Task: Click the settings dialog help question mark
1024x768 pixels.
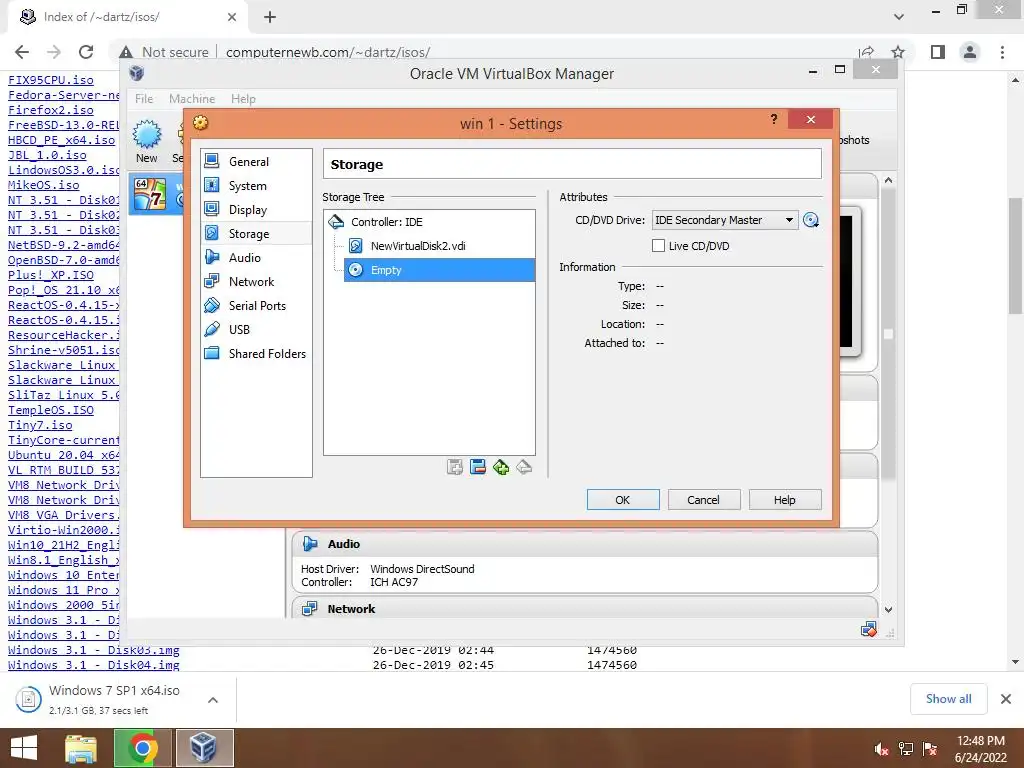Action: click(774, 119)
